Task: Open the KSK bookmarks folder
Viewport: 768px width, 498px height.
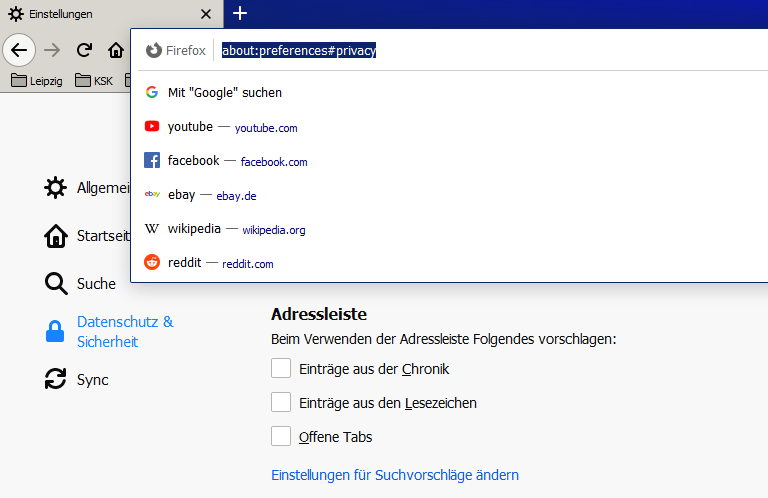Action: tap(94, 80)
